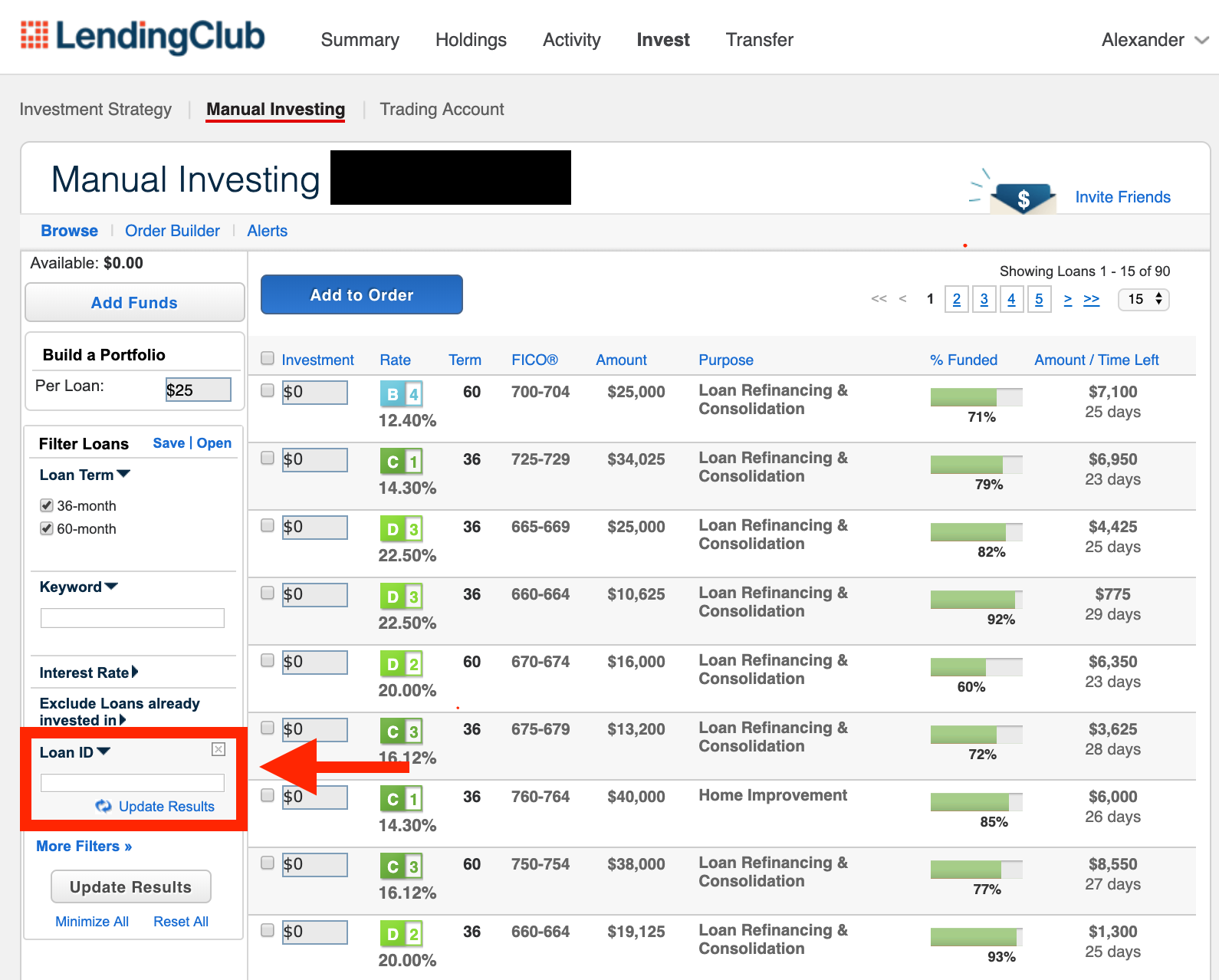Uncheck the 60-month loan term filter
This screenshot has width=1219, height=980.
coord(47,528)
